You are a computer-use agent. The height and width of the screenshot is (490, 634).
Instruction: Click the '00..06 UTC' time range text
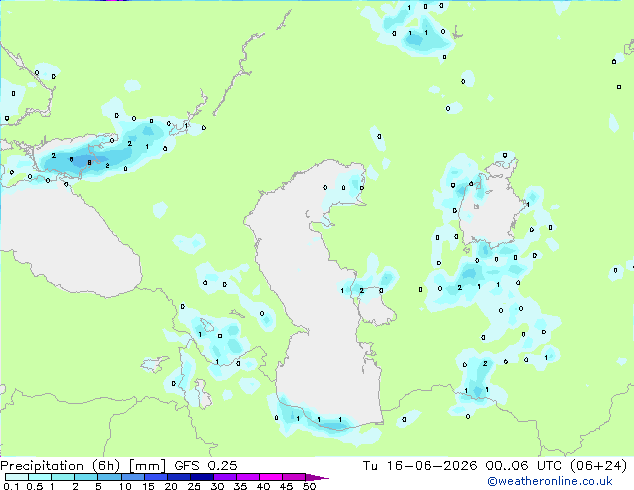click(x=524, y=466)
